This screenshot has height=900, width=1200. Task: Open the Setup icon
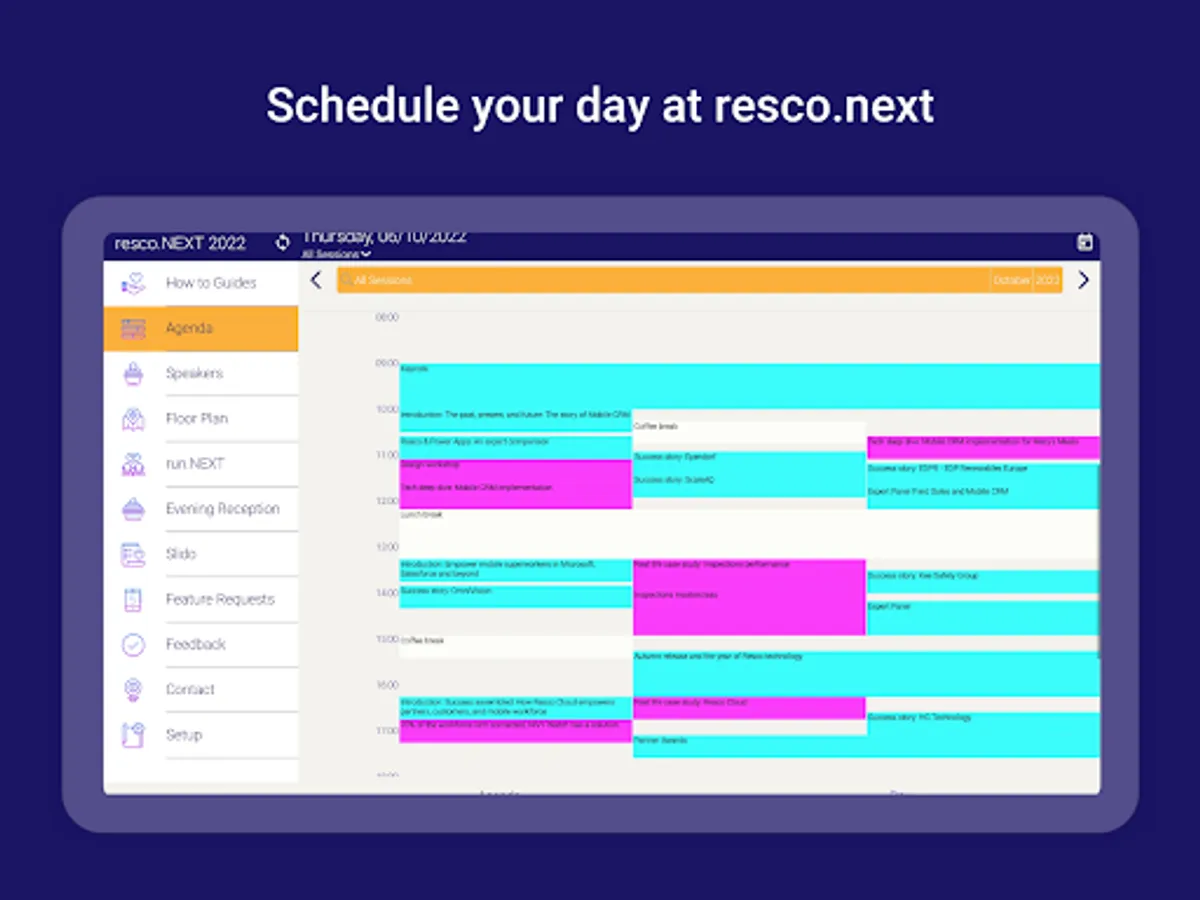(133, 735)
